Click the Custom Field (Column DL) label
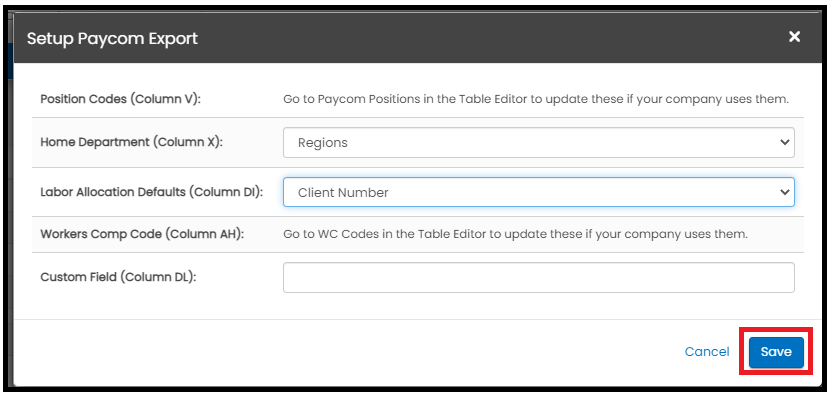 coord(118,277)
